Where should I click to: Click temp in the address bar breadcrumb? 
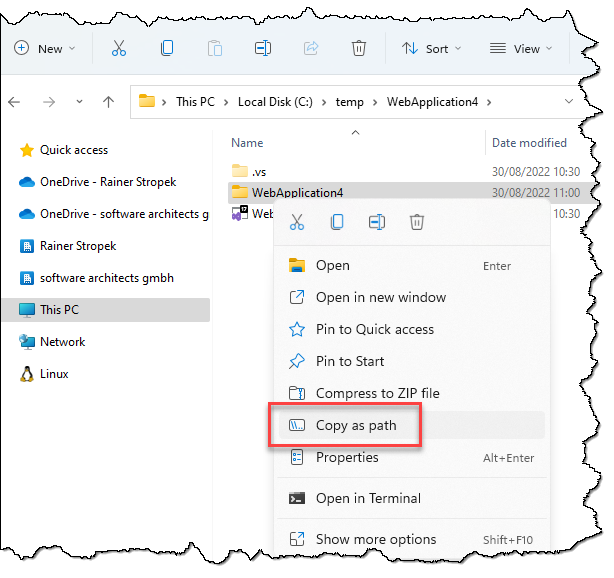coord(352,102)
